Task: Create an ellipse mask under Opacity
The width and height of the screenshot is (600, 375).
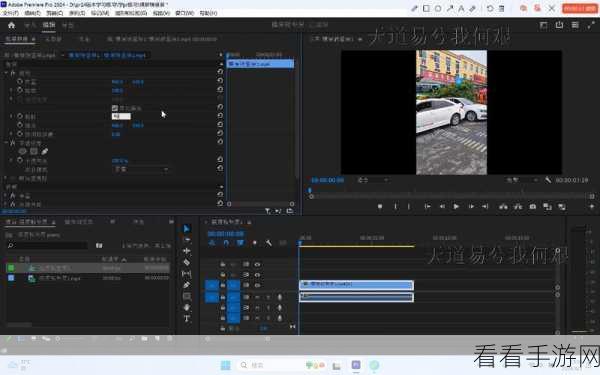Action: click(x=23, y=152)
